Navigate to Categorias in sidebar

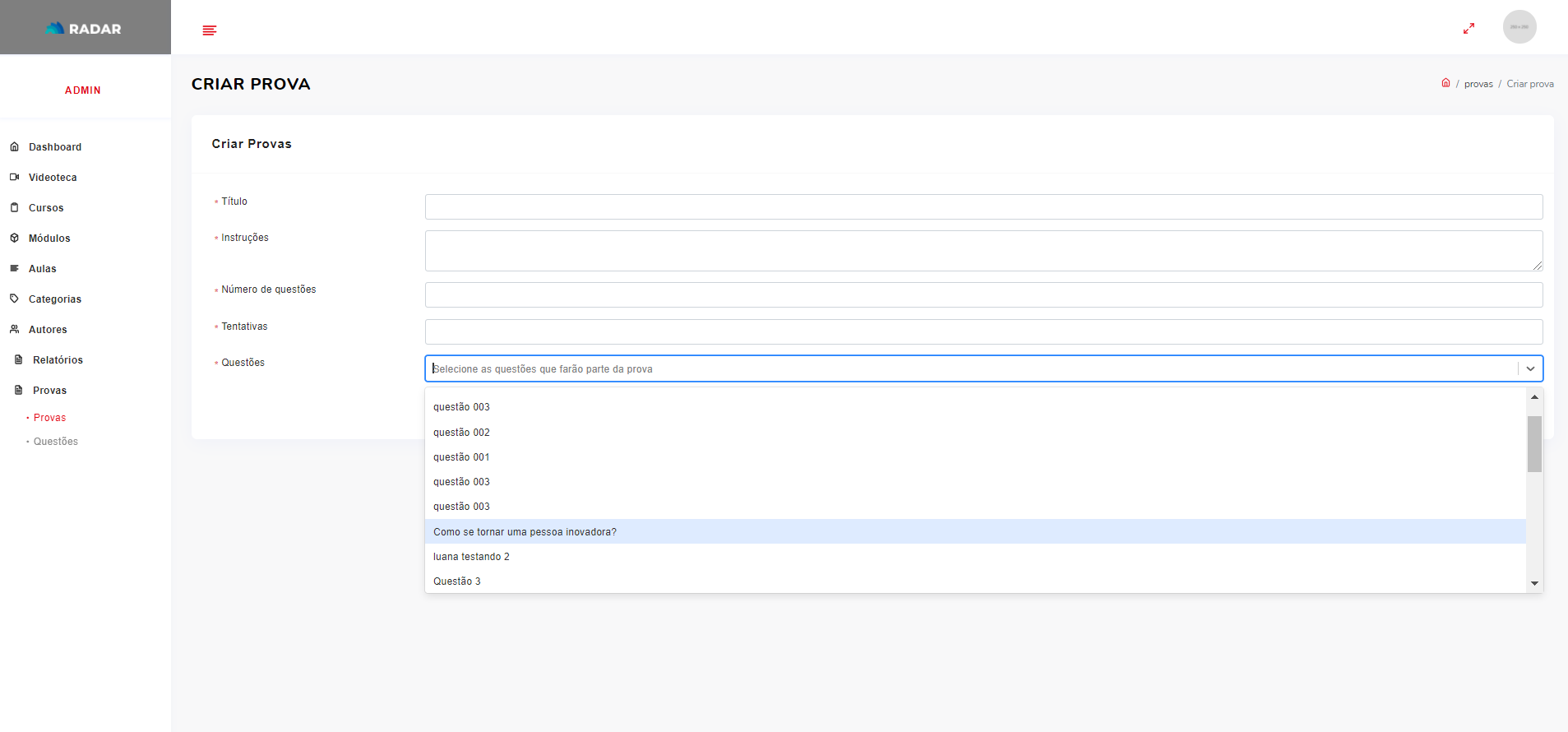[54, 299]
